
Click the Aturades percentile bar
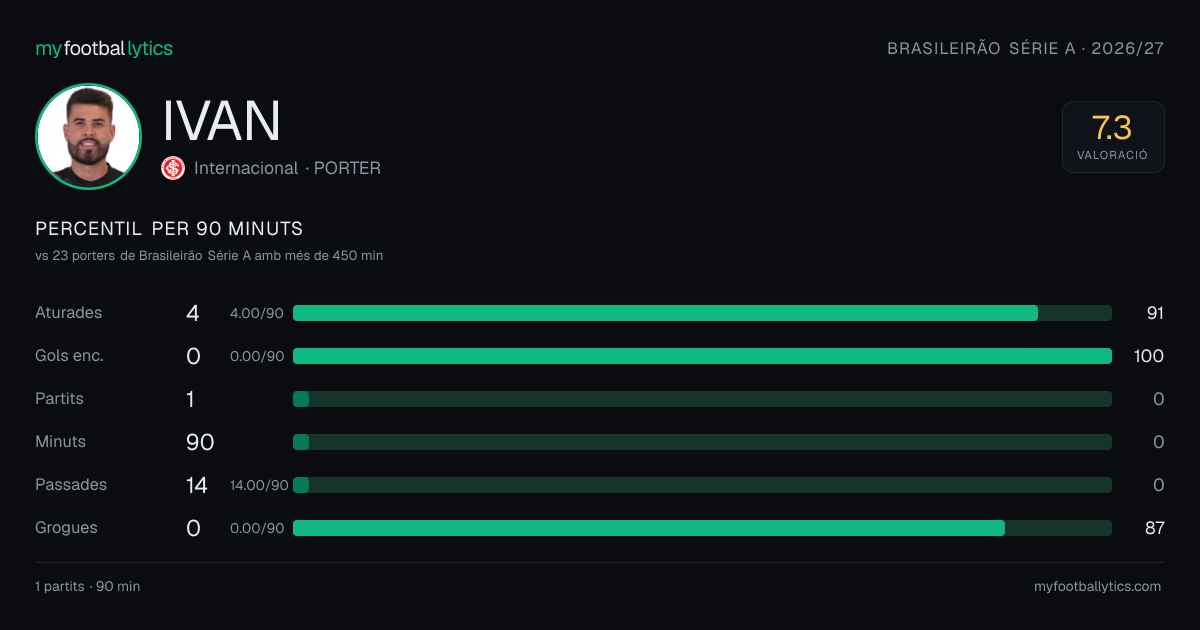point(702,313)
